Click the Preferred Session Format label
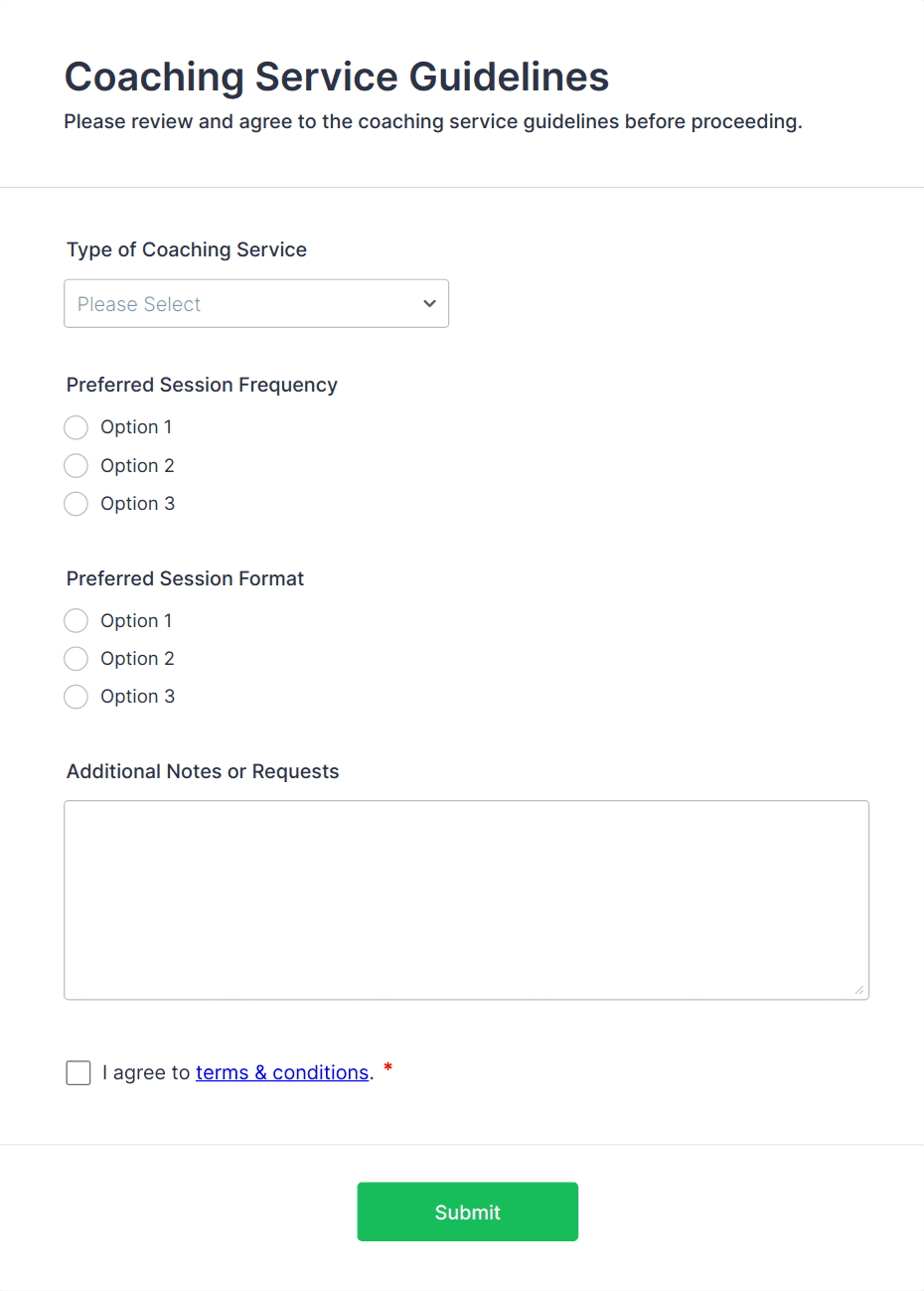924x1291 pixels. pos(185,578)
